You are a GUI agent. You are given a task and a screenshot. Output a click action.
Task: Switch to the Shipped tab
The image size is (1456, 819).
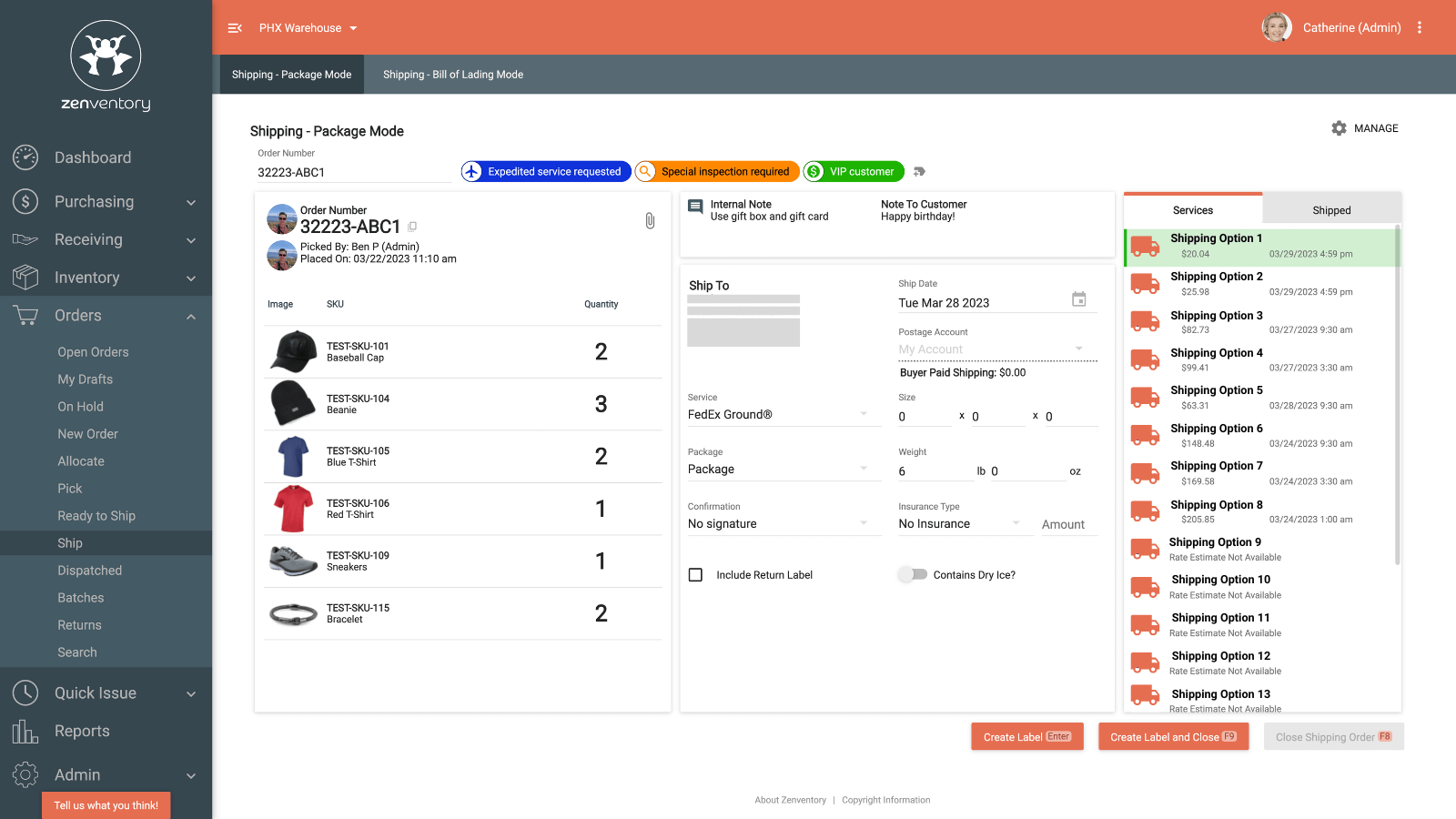[1331, 210]
